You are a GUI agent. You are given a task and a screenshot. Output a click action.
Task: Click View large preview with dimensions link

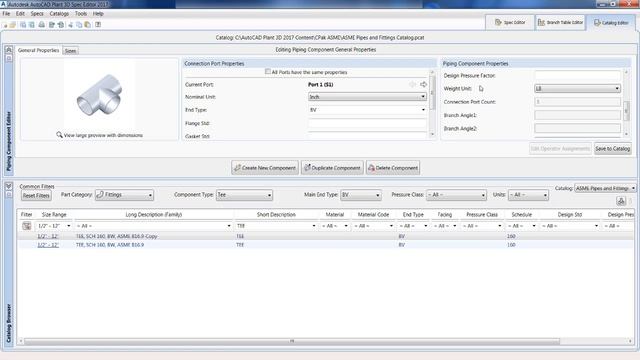coord(103,135)
